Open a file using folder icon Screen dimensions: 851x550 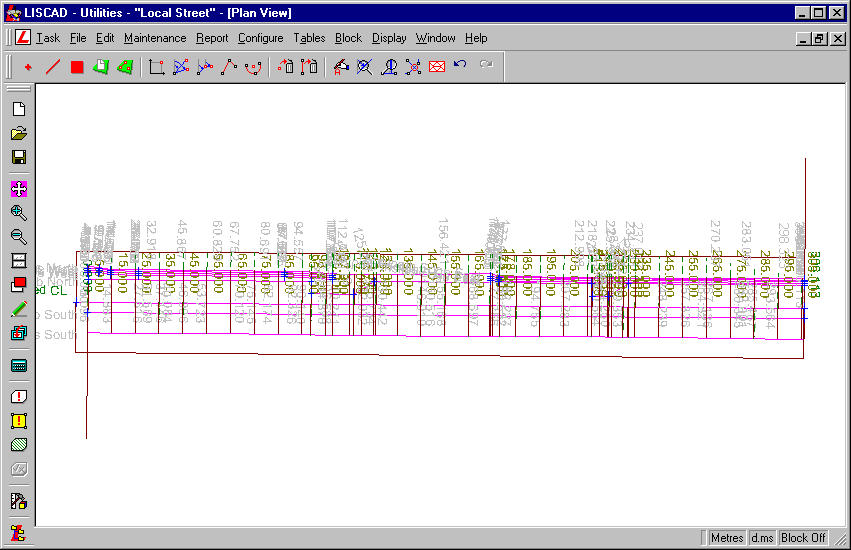point(19,133)
